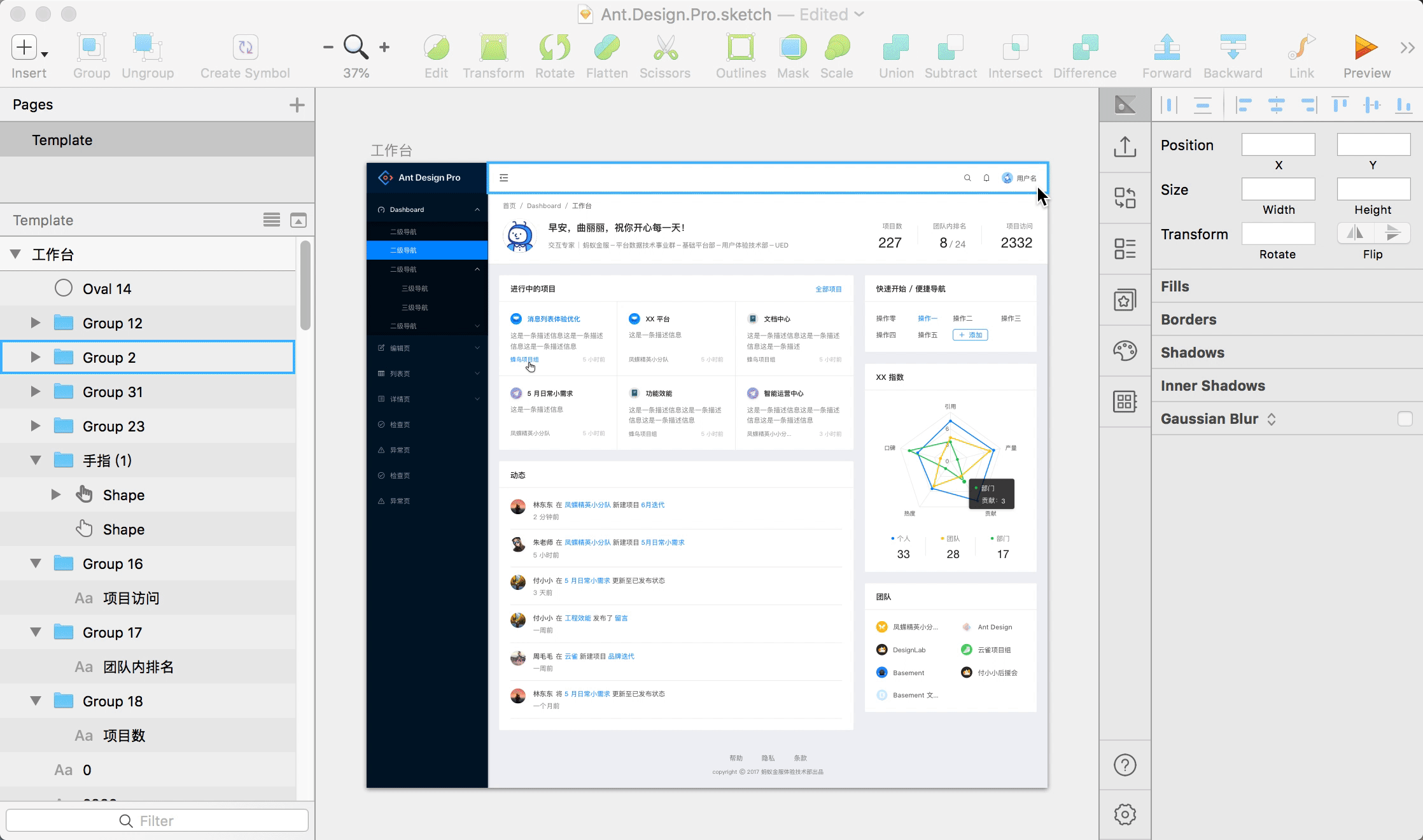
Task: Click the Width input field in Size
Action: tap(1278, 190)
